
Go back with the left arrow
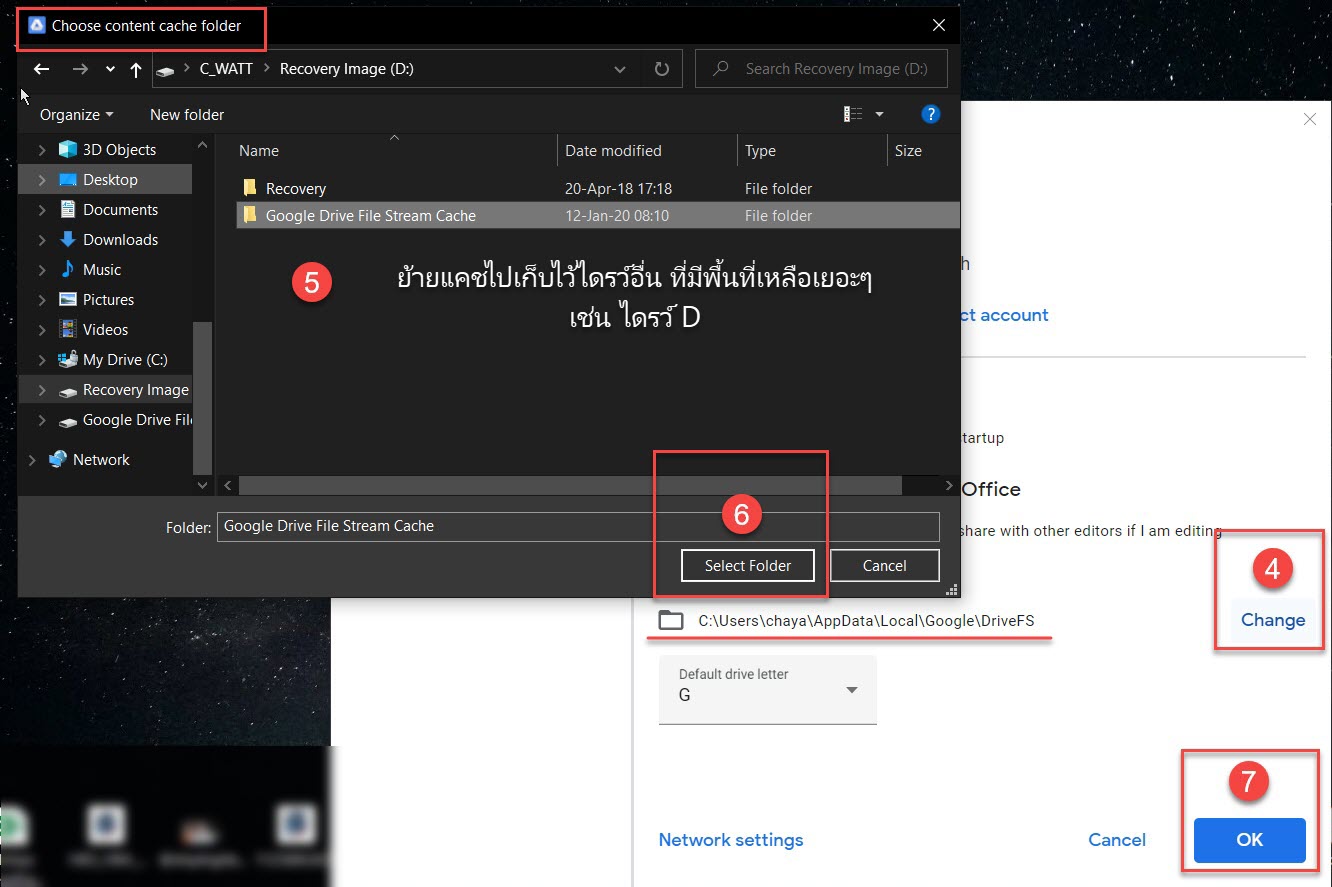[x=41, y=69]
